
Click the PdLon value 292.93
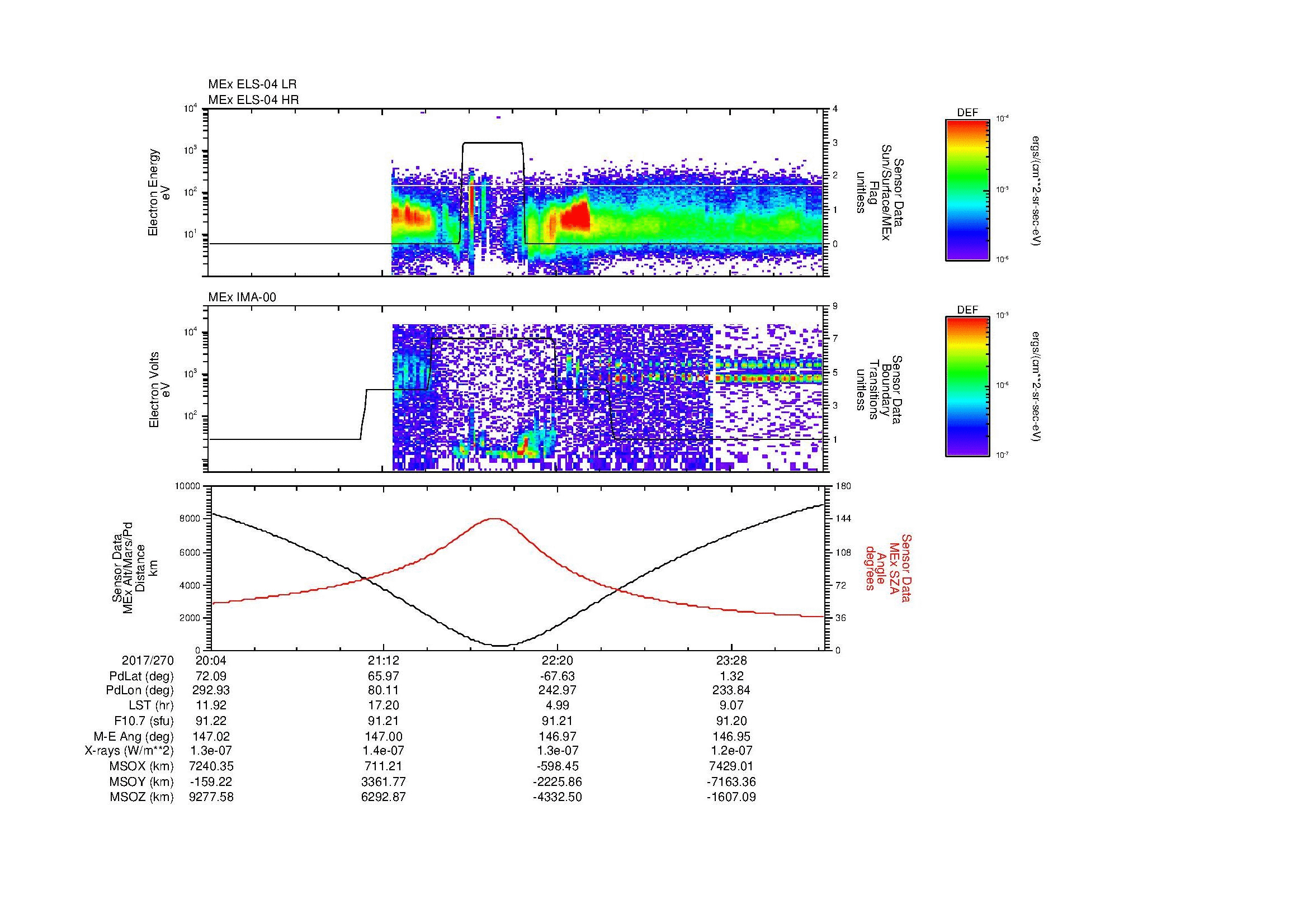(x=211, y=691)
